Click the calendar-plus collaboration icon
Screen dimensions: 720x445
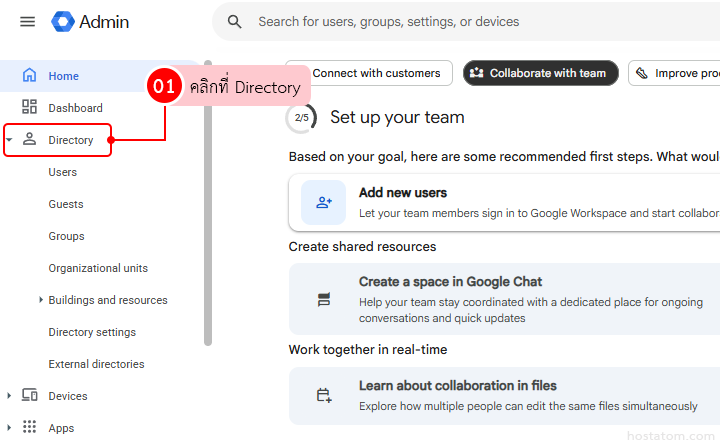click(324, 395)
